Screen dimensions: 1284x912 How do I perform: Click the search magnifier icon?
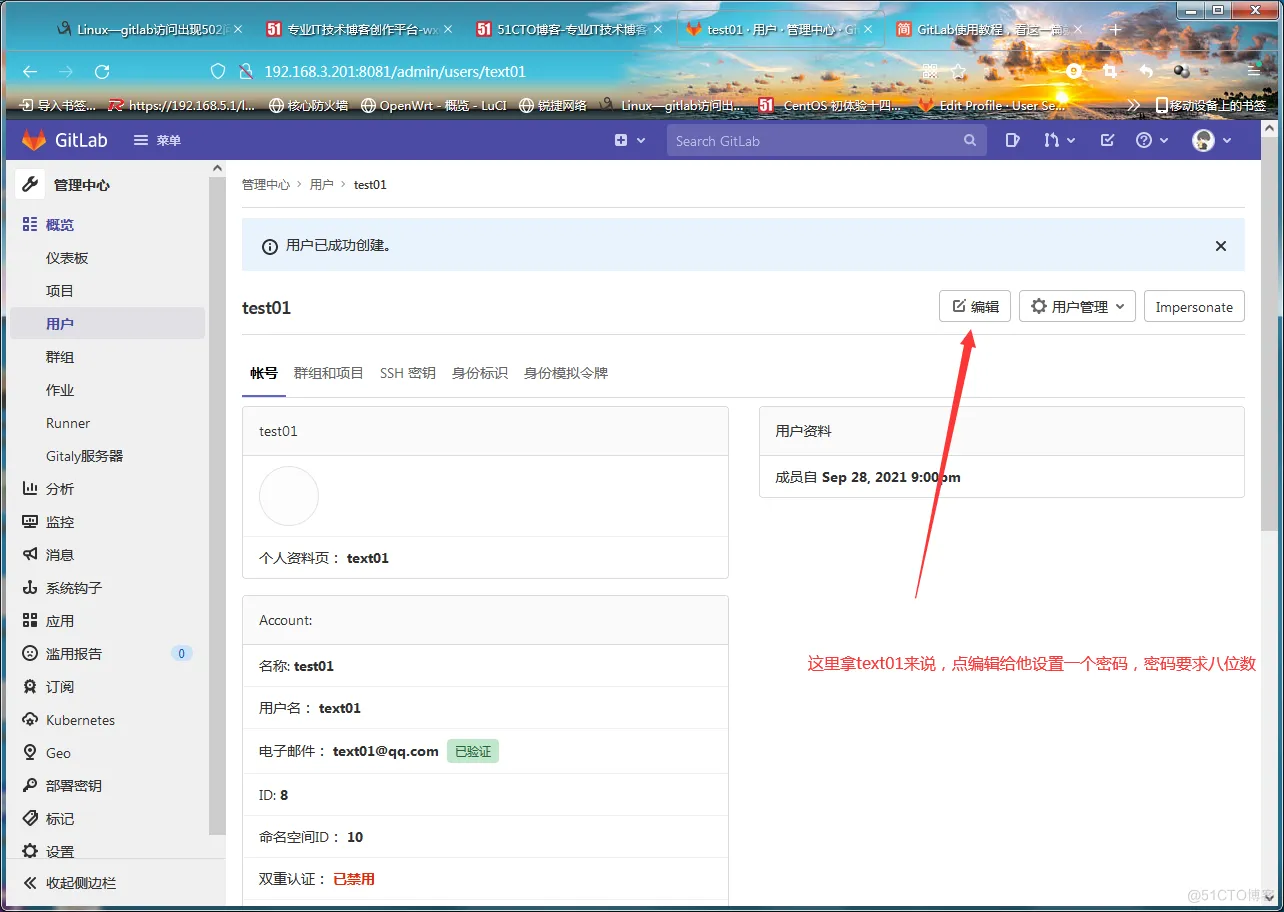click(x=970, y=141)
